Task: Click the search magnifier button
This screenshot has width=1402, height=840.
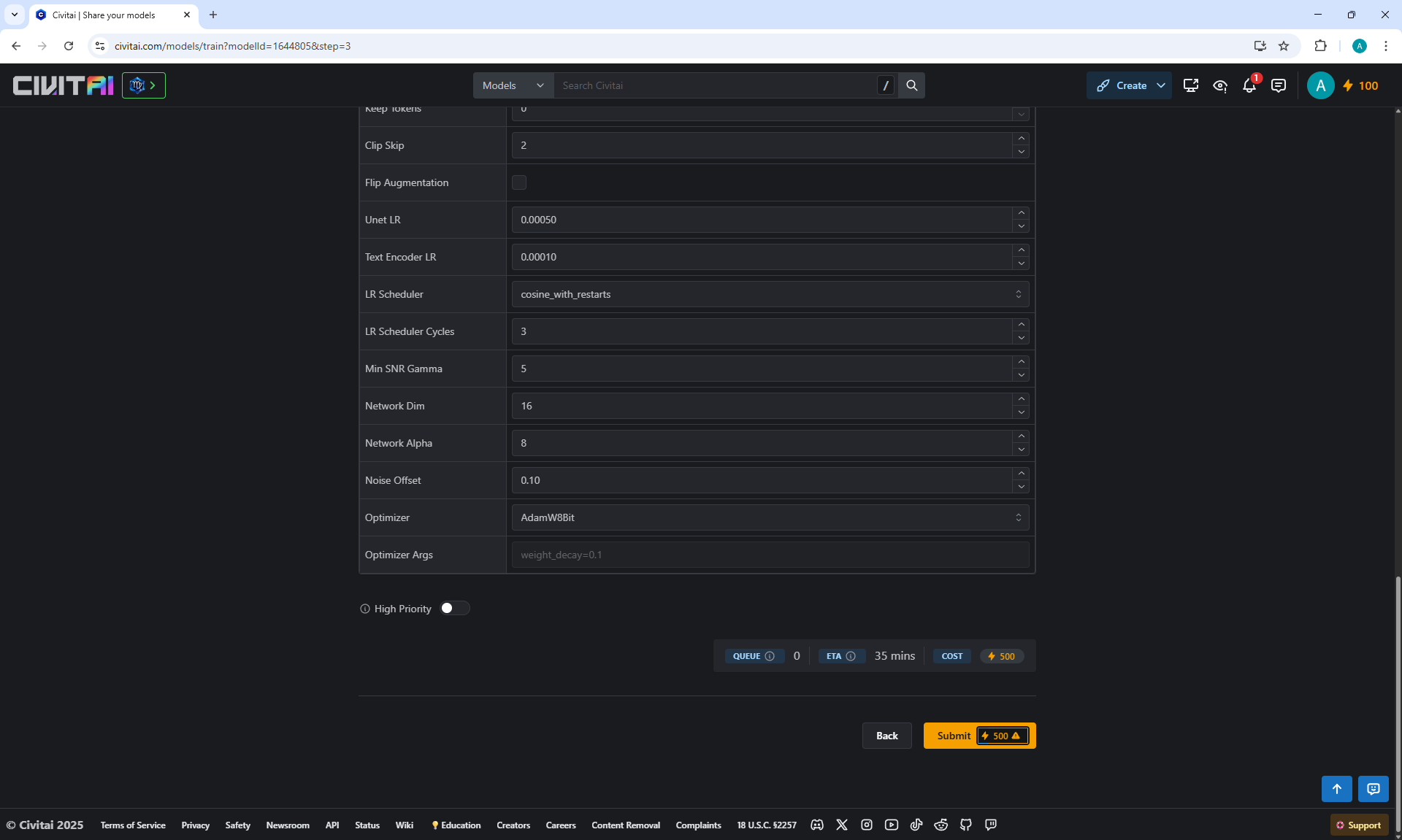Action: pyautogui.click(x=911, y=85)
